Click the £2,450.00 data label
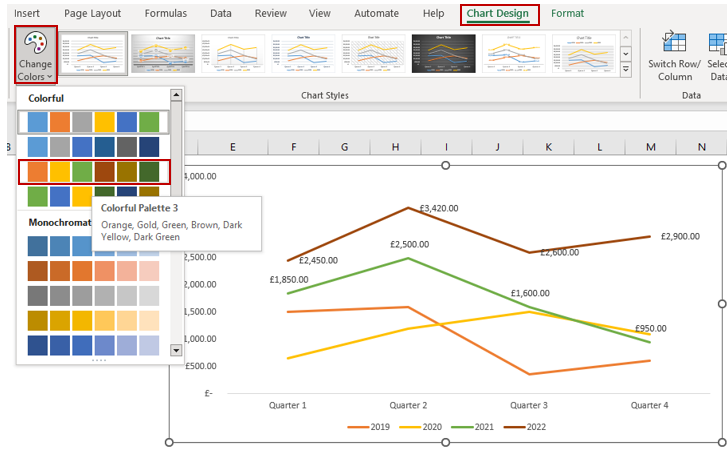 [x=318, y=260]
